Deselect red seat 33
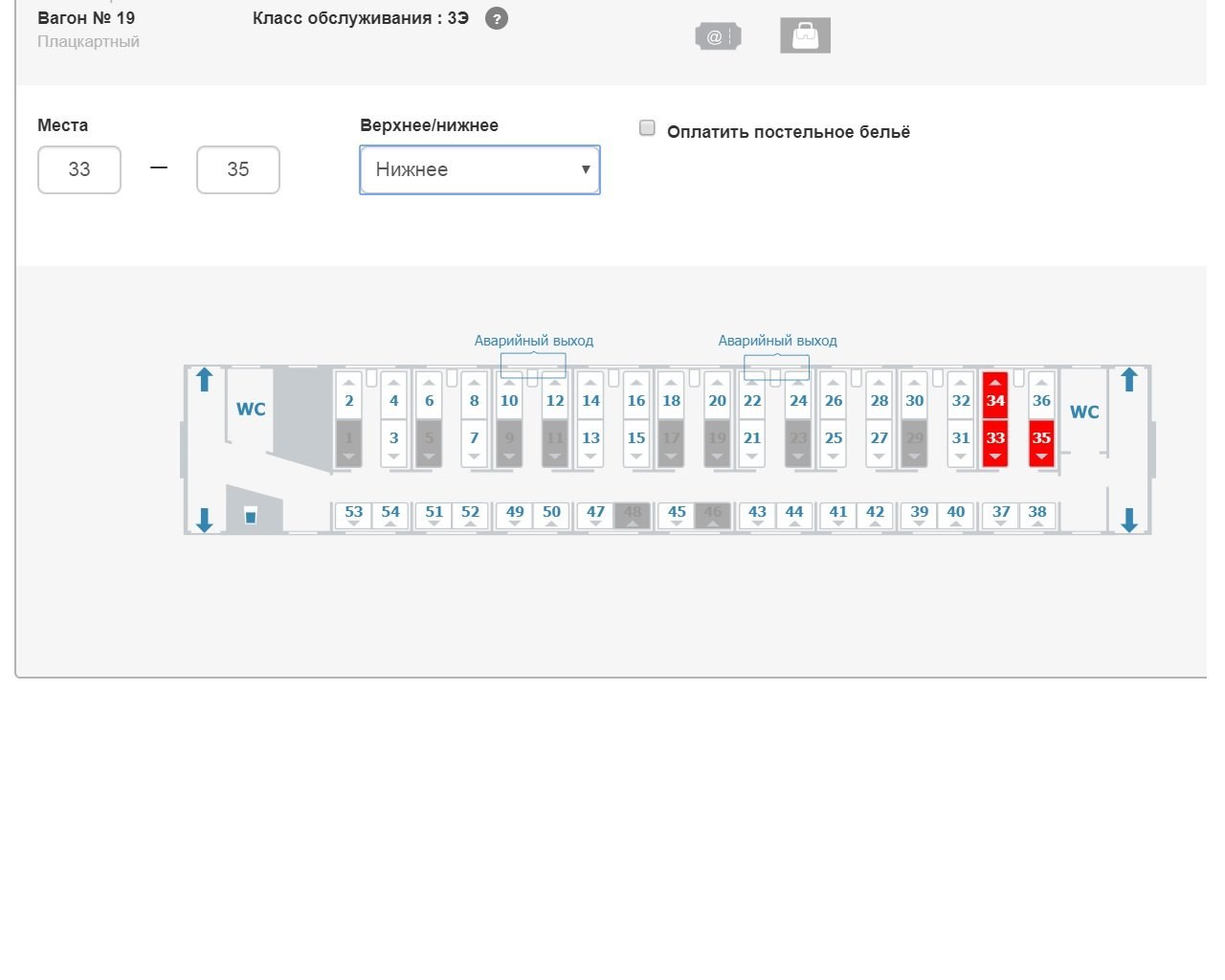Image resolution: width=1225 pixels, height=980 pixels. point(995,442)
